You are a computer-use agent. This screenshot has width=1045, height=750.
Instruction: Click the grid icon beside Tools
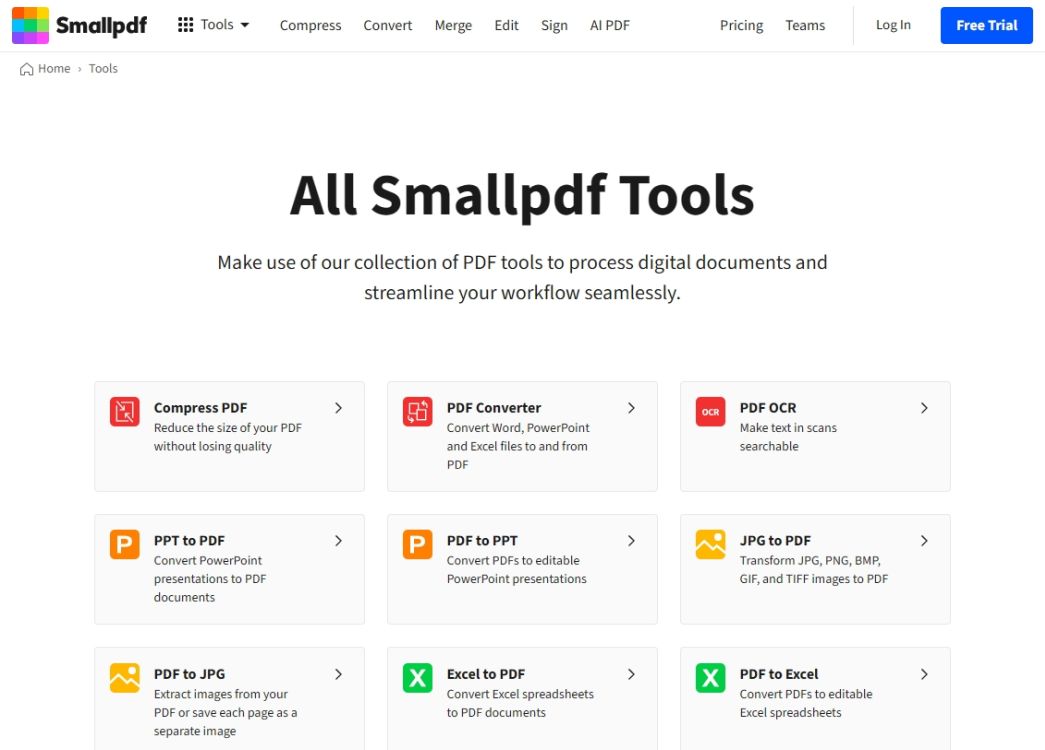click(x=186, y=24)
